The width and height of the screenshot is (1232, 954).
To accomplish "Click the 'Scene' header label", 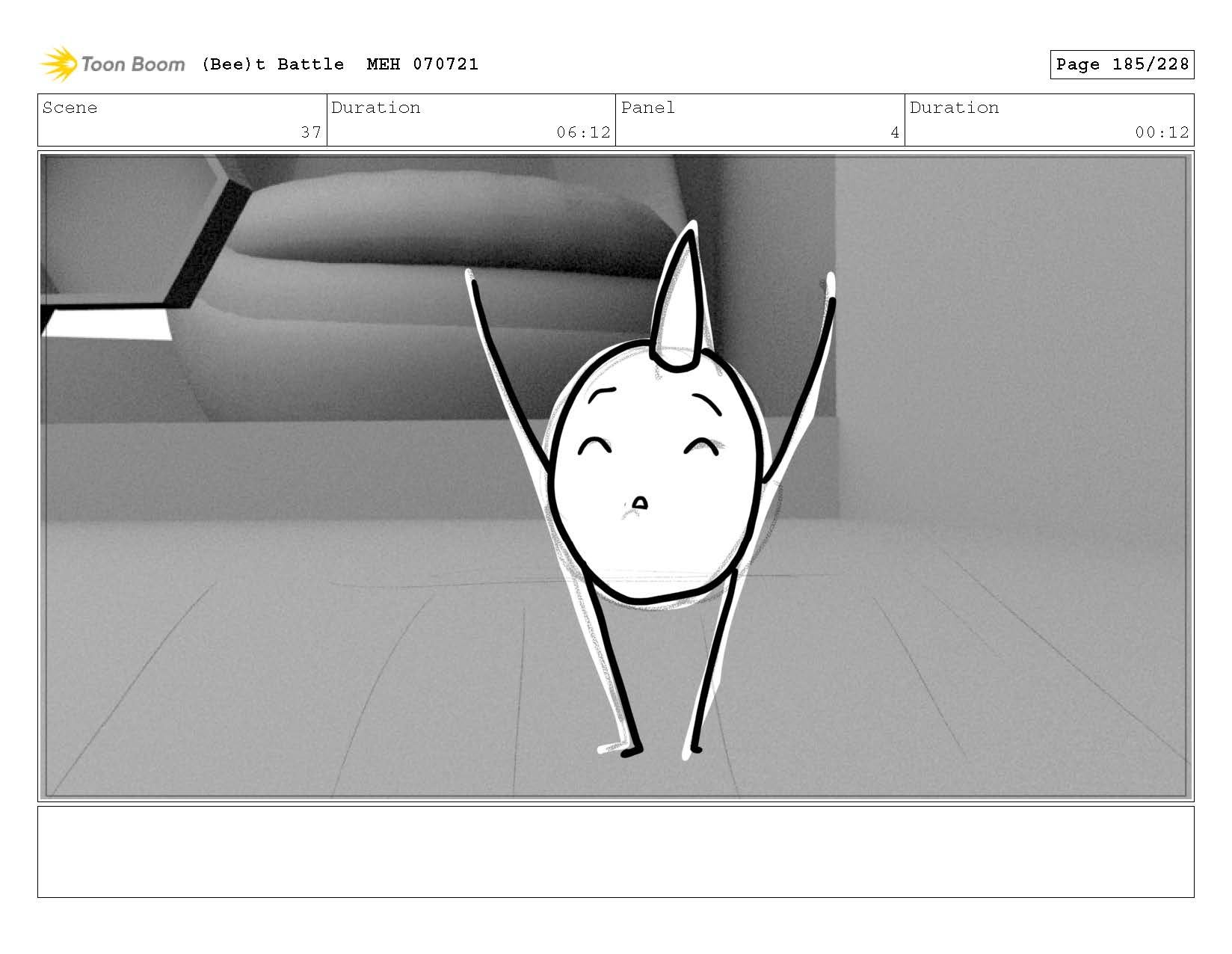I will tap(70, 108).
